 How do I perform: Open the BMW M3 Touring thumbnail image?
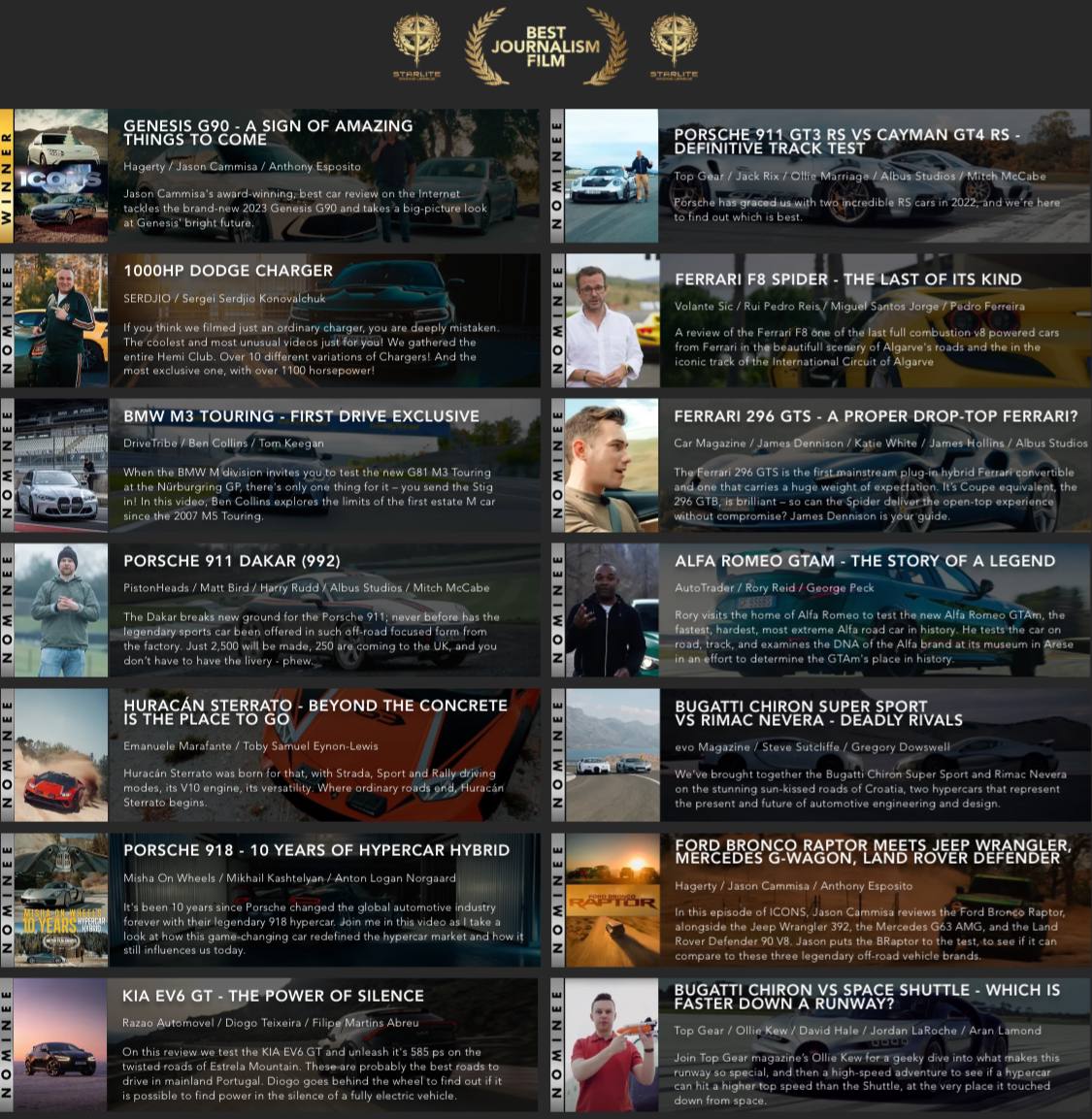[61, 465]
